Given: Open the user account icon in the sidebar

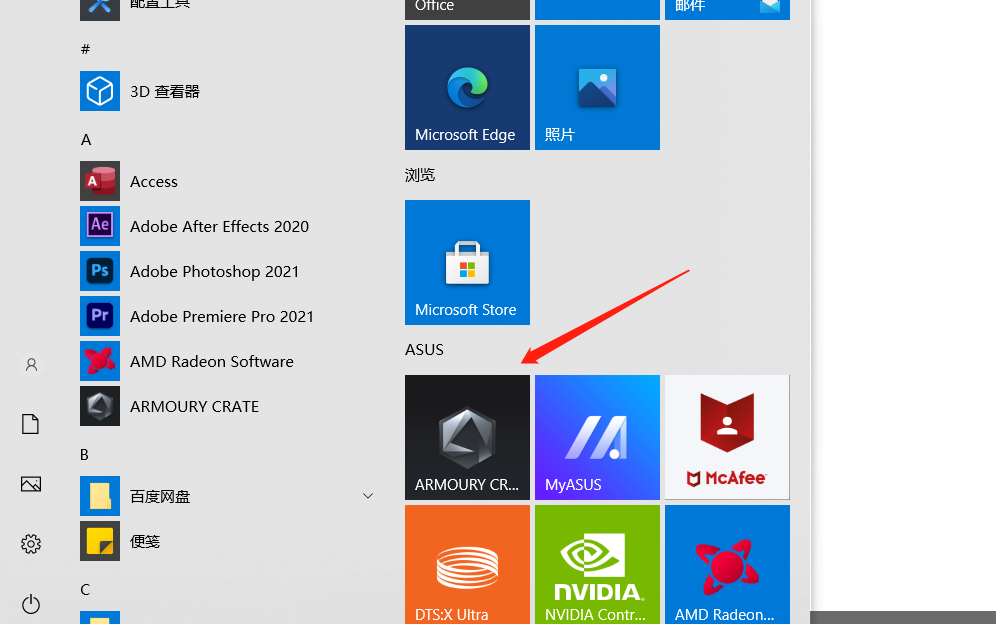Looking at the screenshot, I should [31, 365].
